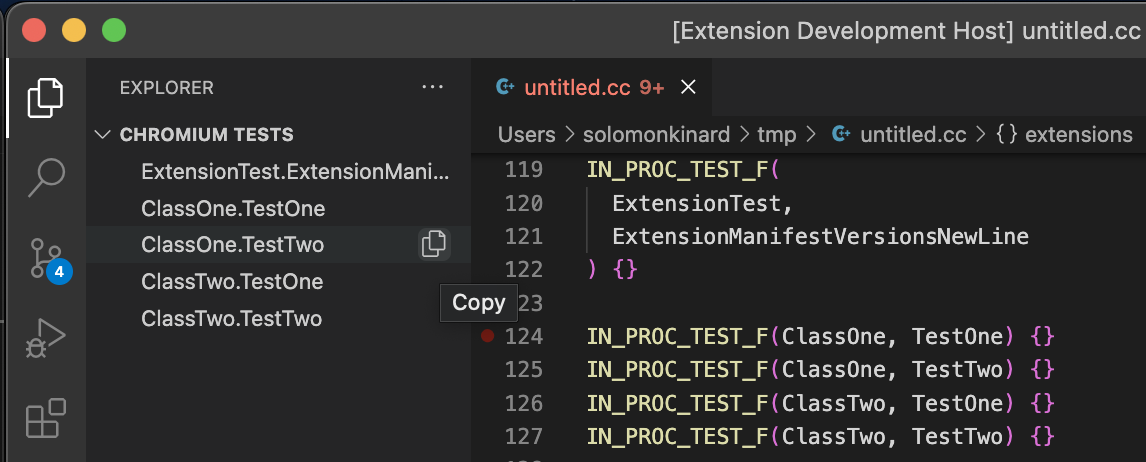The height and width of the screenshot is (462, 1146).
Task: Open the Run and Debug view
Action: (45, 339)
